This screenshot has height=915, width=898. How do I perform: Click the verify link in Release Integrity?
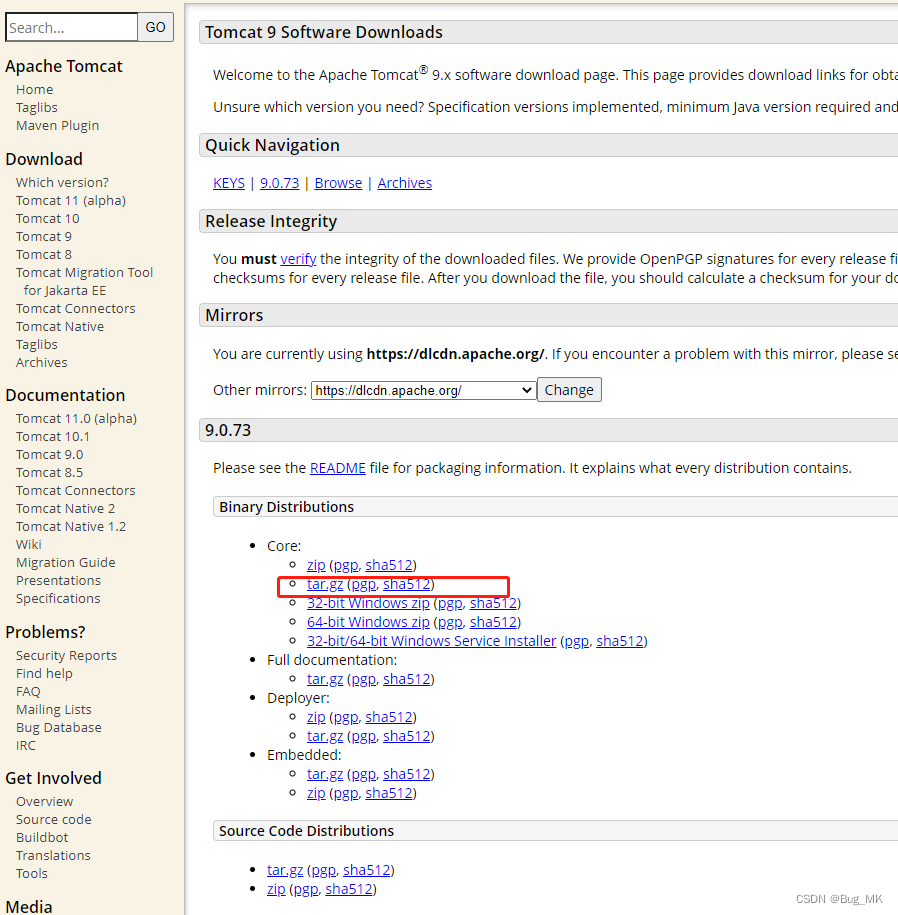298,259
